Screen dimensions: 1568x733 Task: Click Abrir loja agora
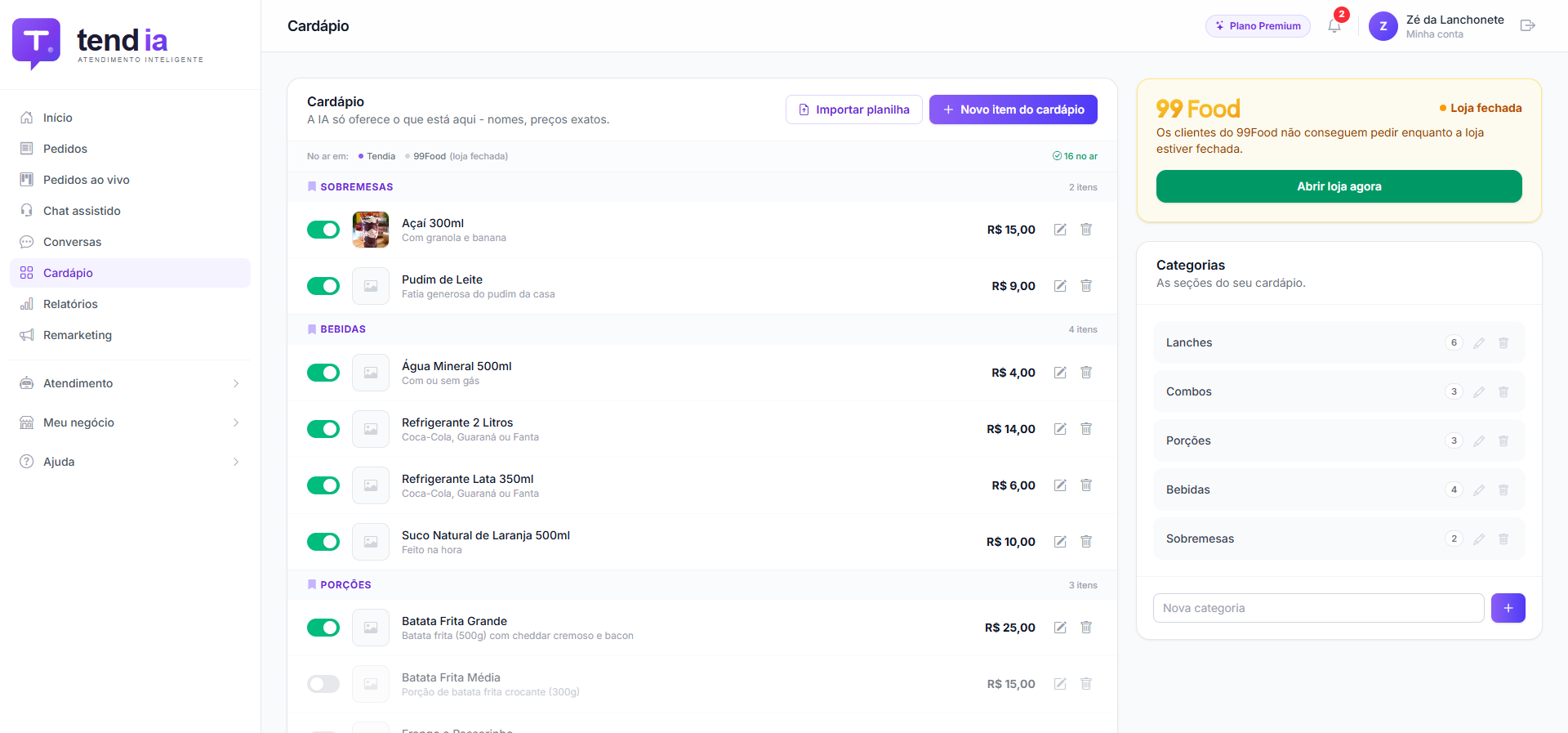[x=1339, y=186]
